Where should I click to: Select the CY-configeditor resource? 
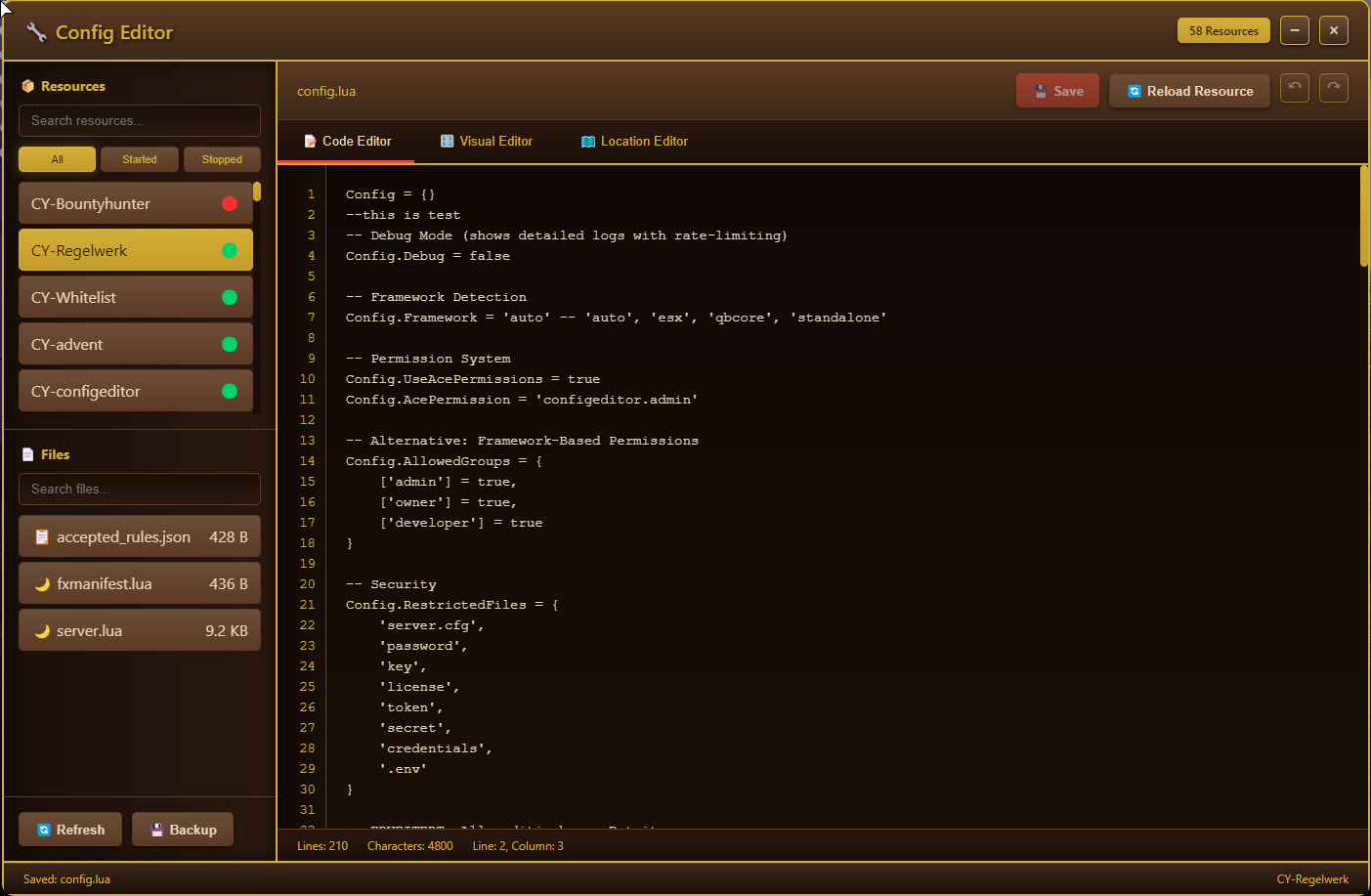[x=136, y=391]
